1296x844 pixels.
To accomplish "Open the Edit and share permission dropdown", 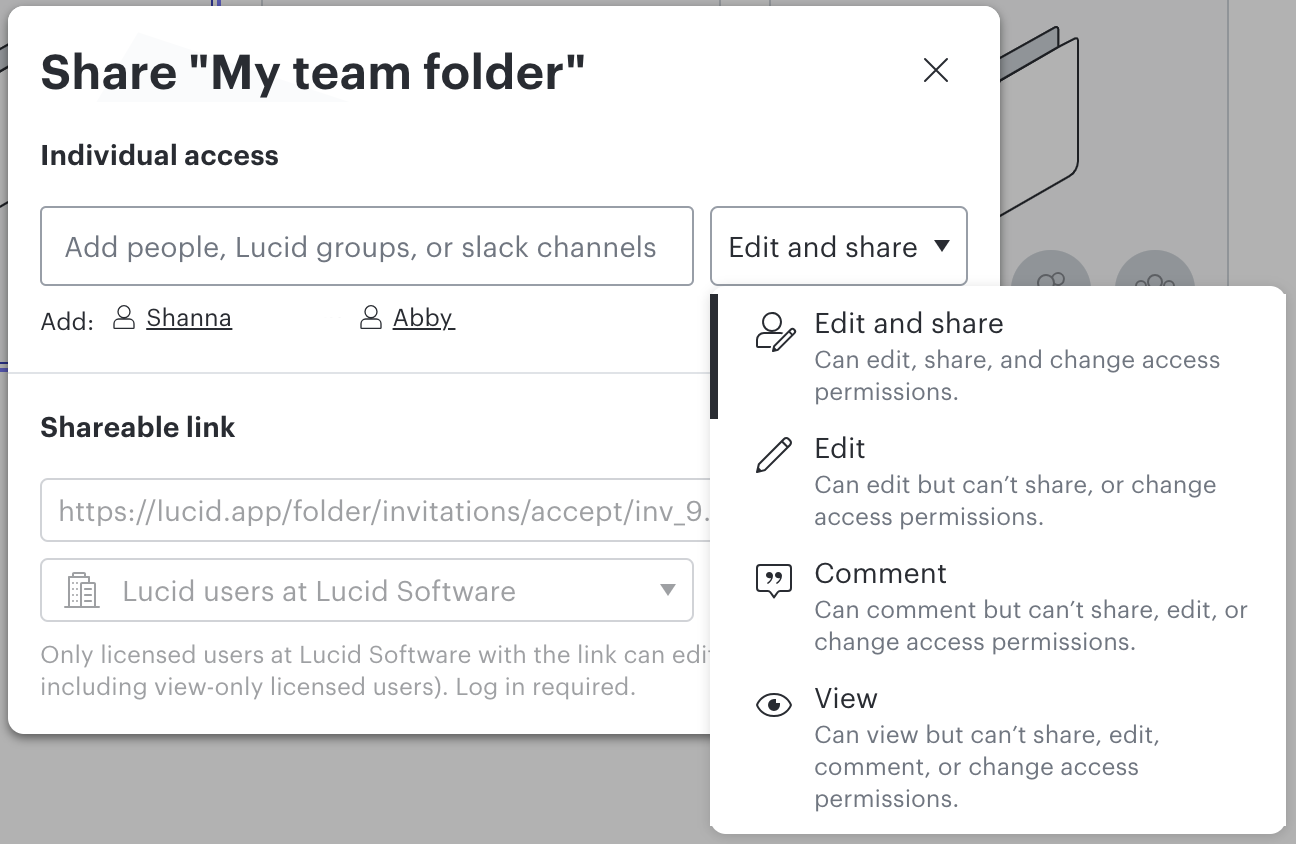I will click(x=838, y=246).
